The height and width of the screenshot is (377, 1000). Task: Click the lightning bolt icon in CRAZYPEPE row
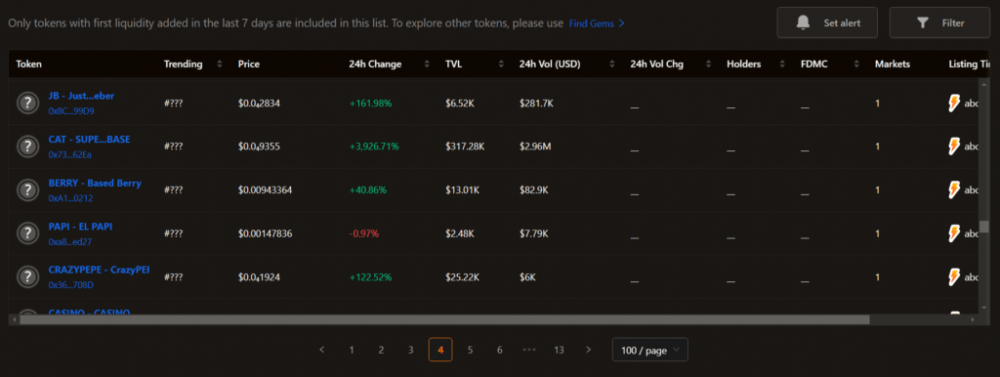coord(954,277)
